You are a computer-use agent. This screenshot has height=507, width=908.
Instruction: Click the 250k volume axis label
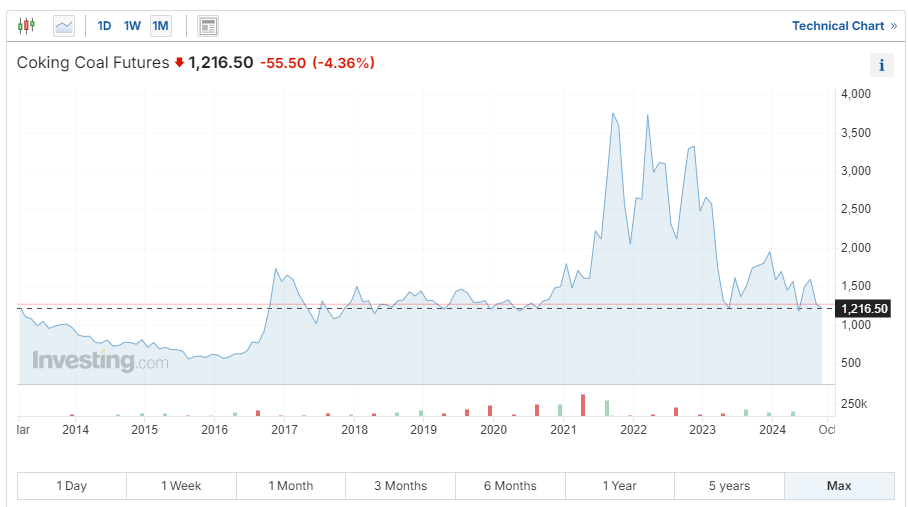click(x=854, y=403)
